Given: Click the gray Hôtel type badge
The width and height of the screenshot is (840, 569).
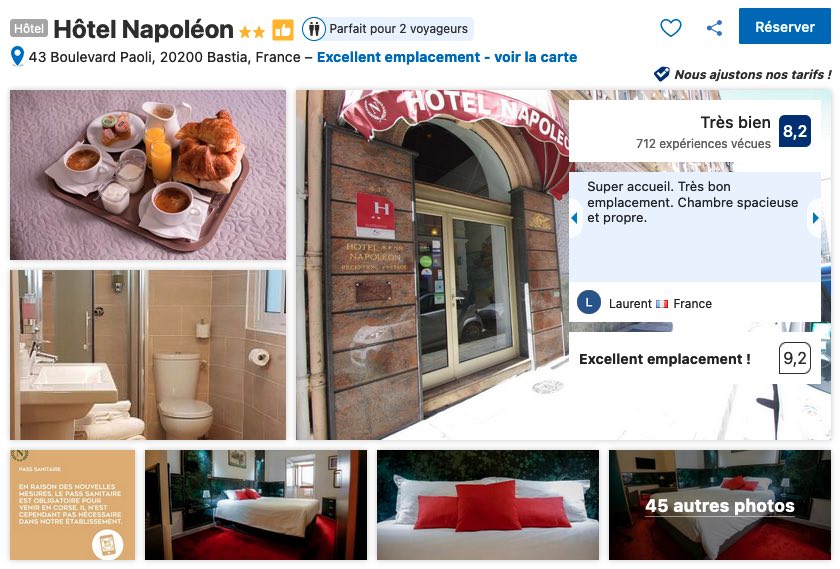Looking at the screenshot, I should pyautogui.click(x=29, y=28).
